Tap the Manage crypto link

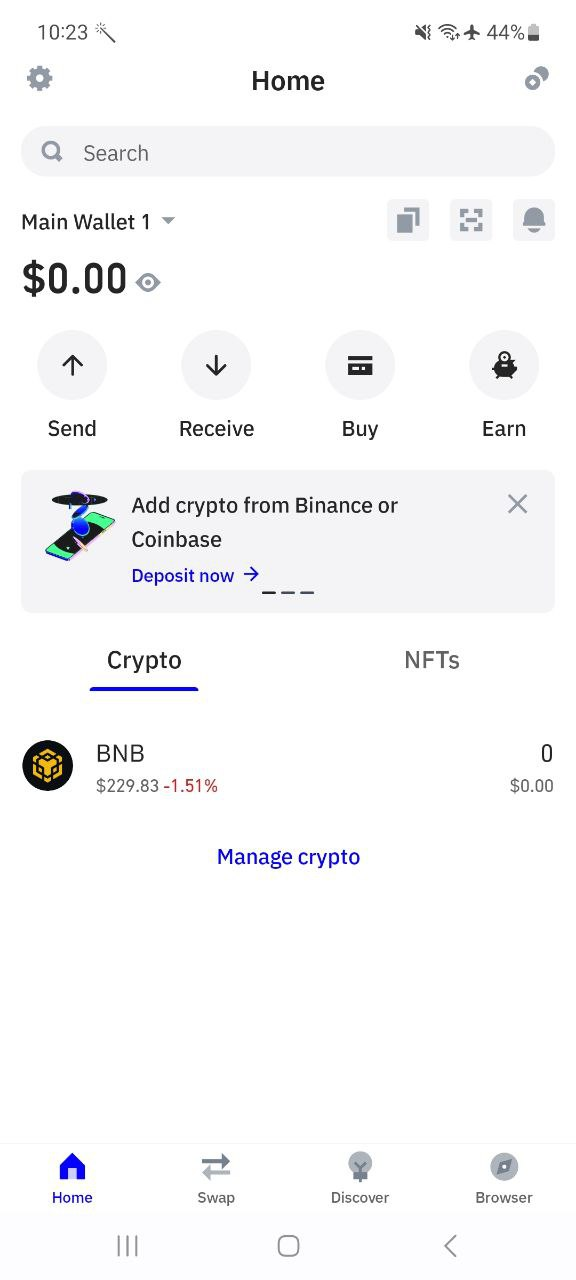(x=288, y=857)
